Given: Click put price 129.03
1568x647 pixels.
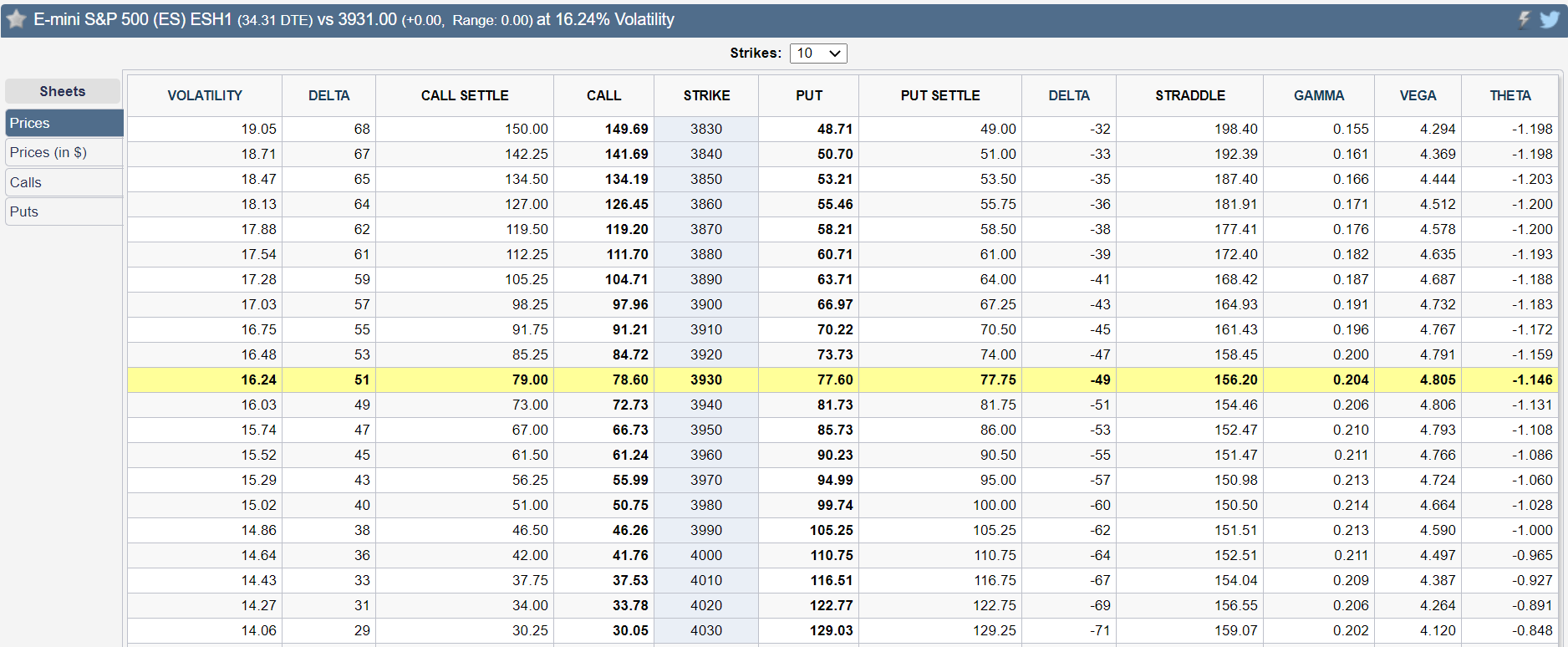Looking at the screenshot, I should point(832,630).
